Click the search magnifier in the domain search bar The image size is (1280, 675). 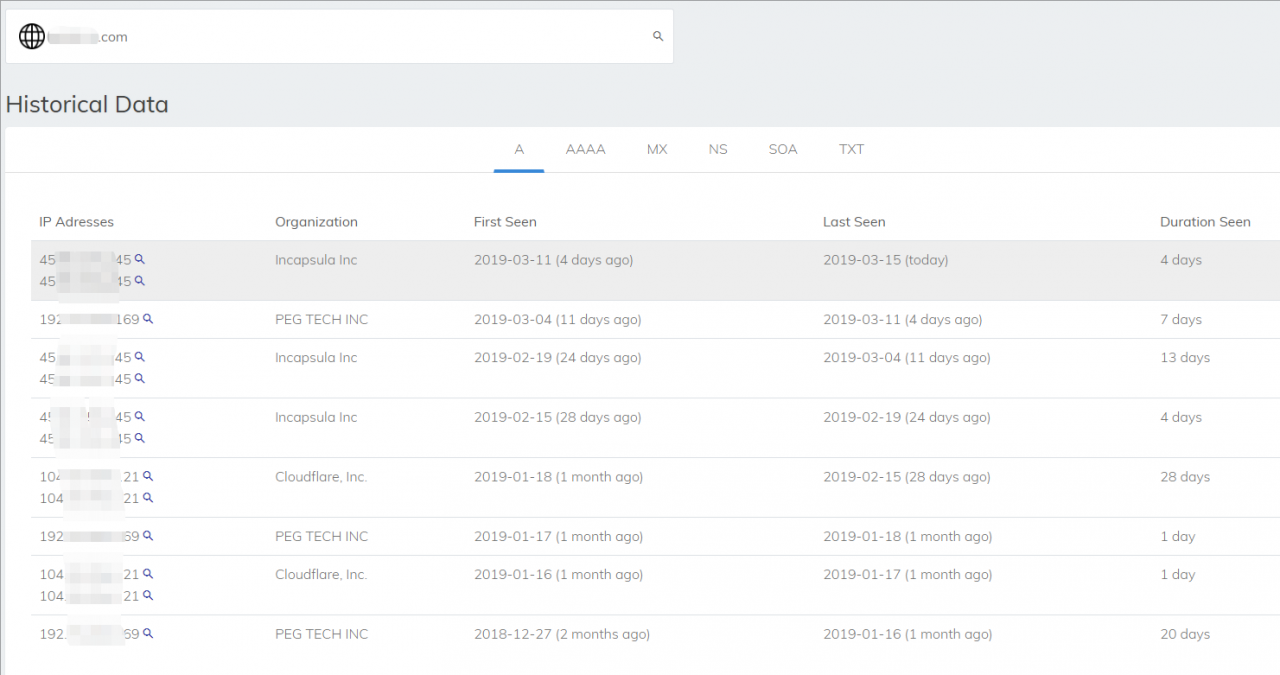(658, 36)
